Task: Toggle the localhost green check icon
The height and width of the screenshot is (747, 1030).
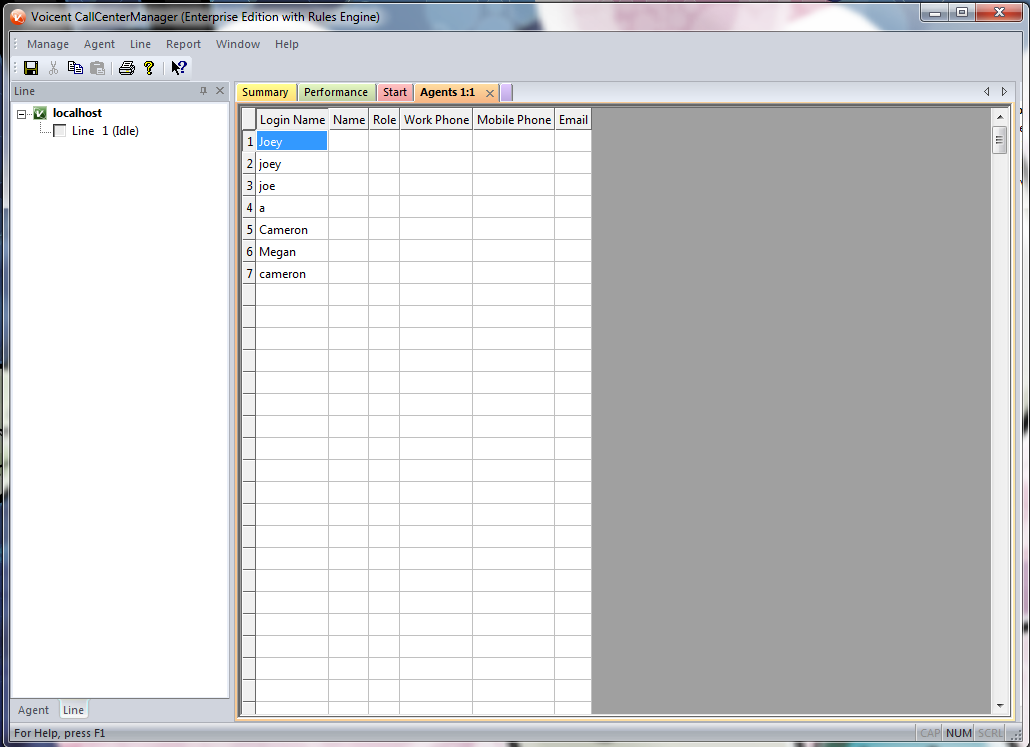Action: point(40,113)
